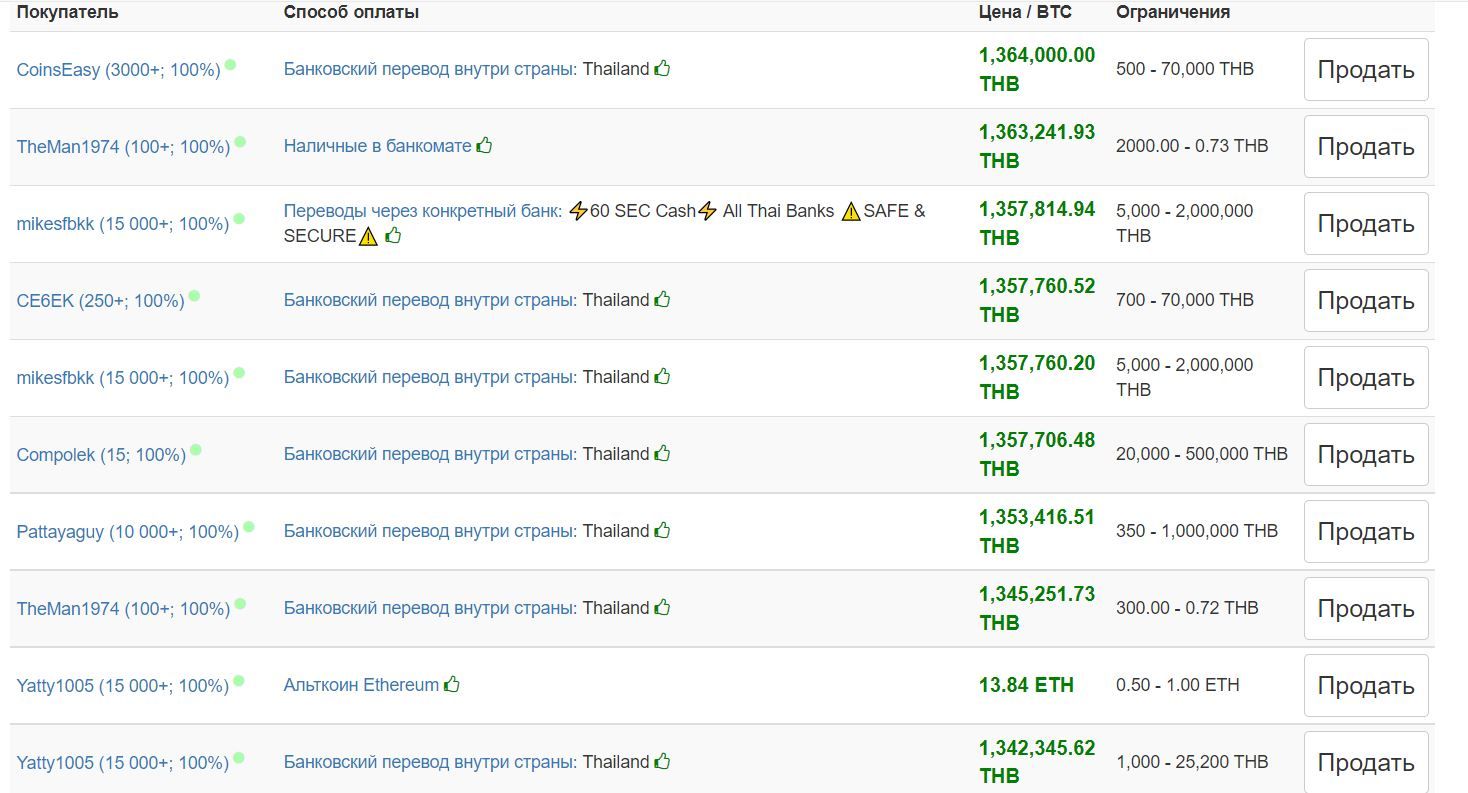Click the 1,363,241.93 THB price
1468x793 pixels.
[x=1037, y=146]
